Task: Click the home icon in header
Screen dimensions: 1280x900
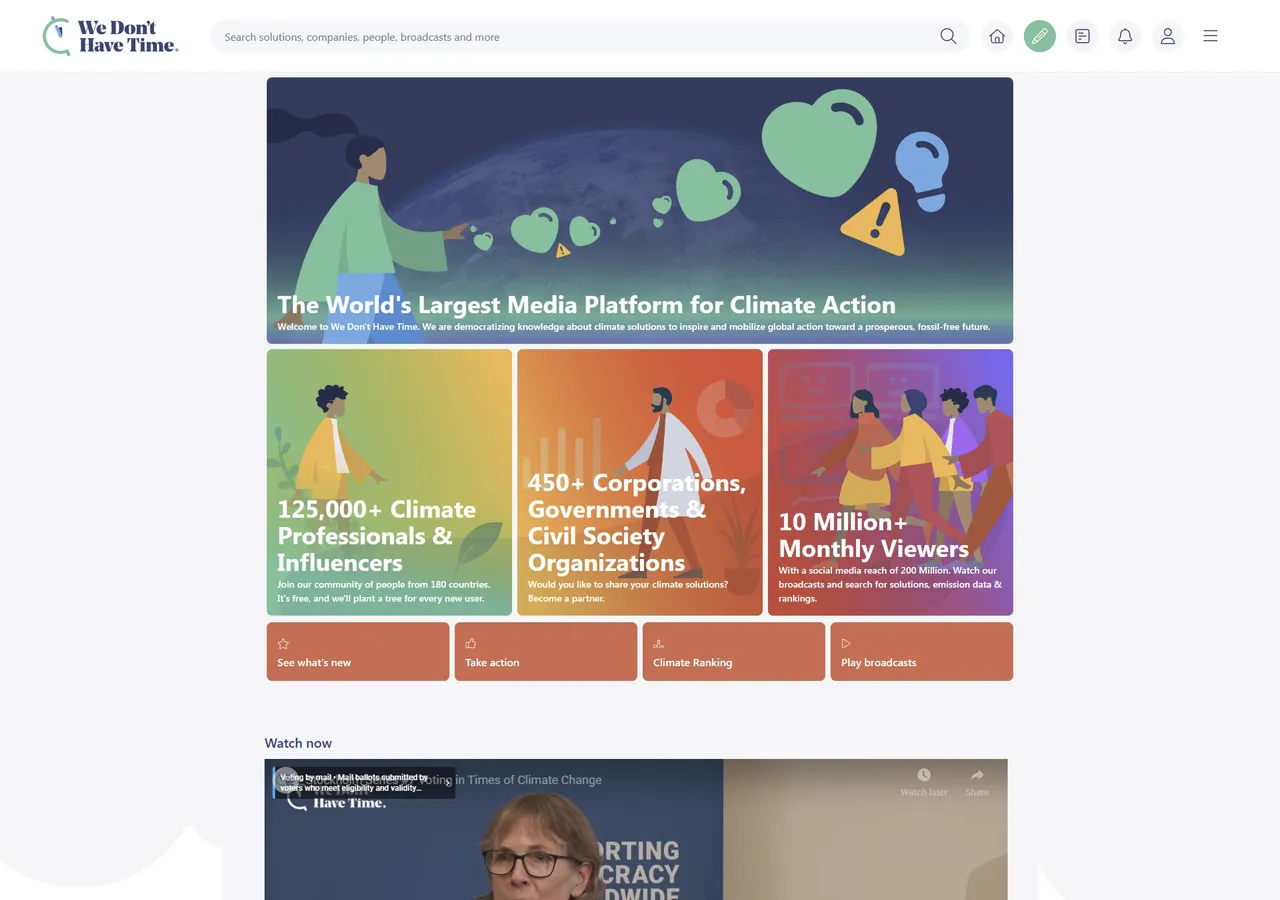Action: pyautogui.click(x=997, y=36)
